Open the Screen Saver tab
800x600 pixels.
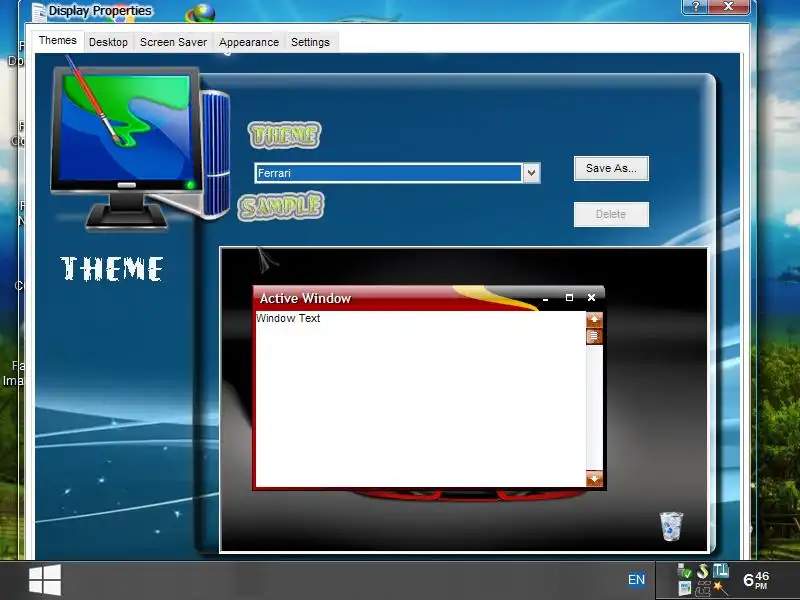click(173, 42)
